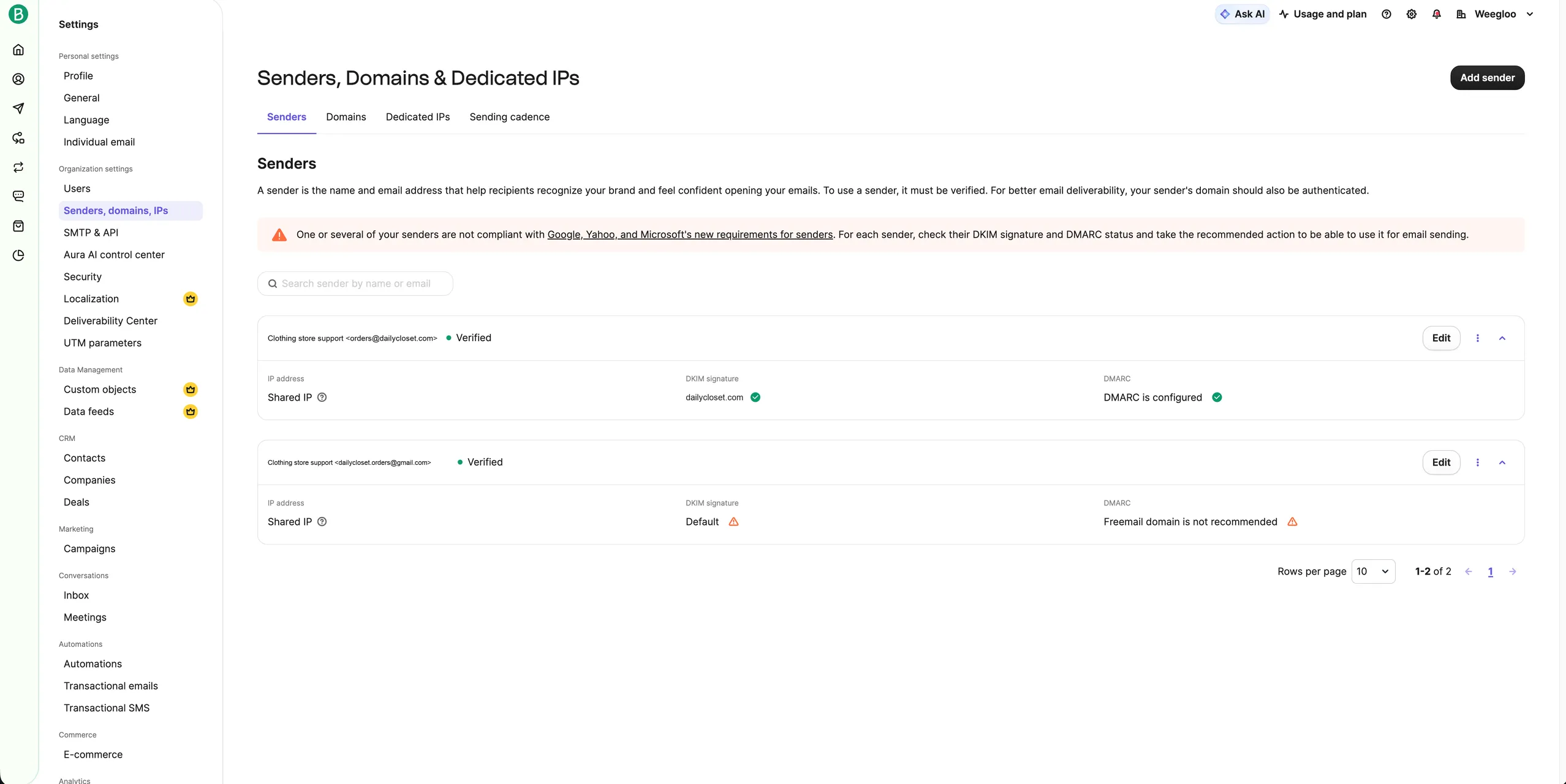Open Google, Yahoo, Microsoft requirements link
The image size is (1566, 784).
tap(690, 235)
